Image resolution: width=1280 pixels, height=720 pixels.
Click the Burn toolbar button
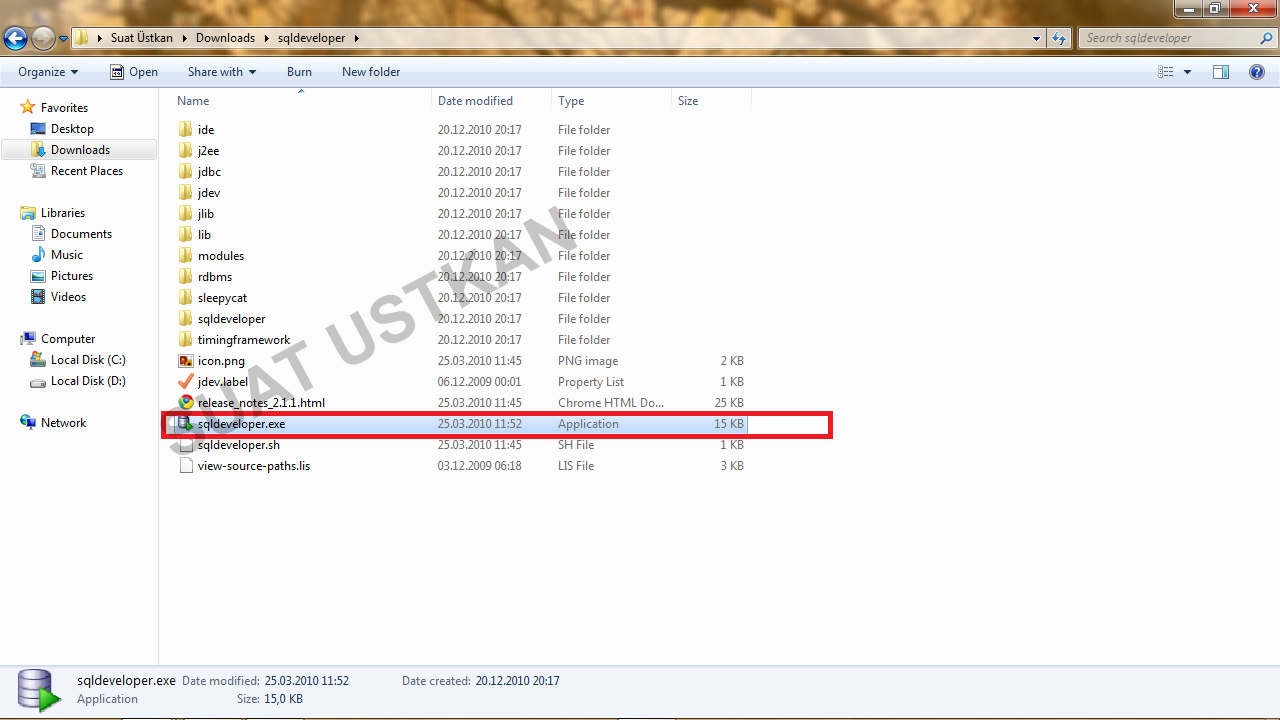tap(299, 72)
